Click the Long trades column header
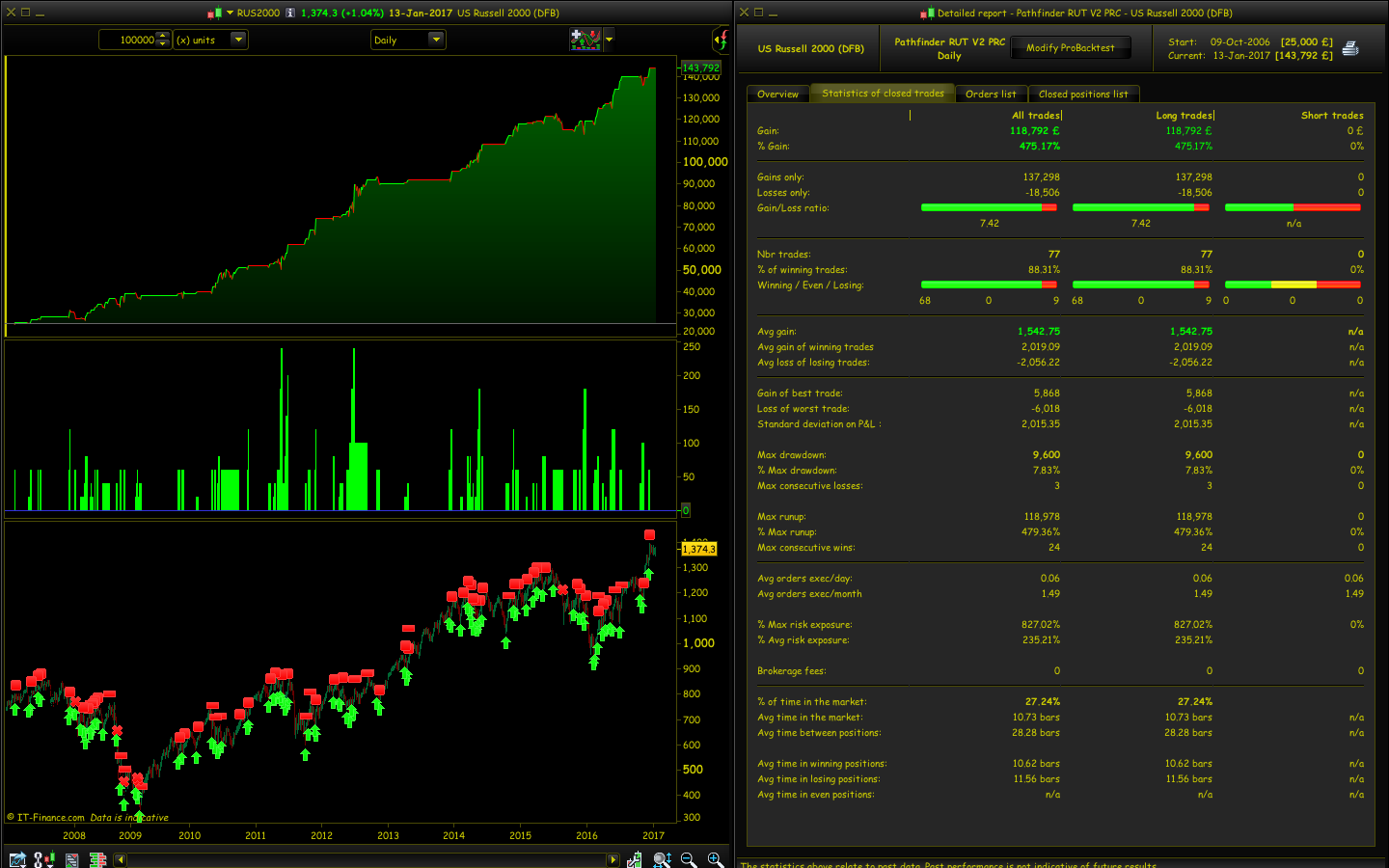 point(1185,115)
